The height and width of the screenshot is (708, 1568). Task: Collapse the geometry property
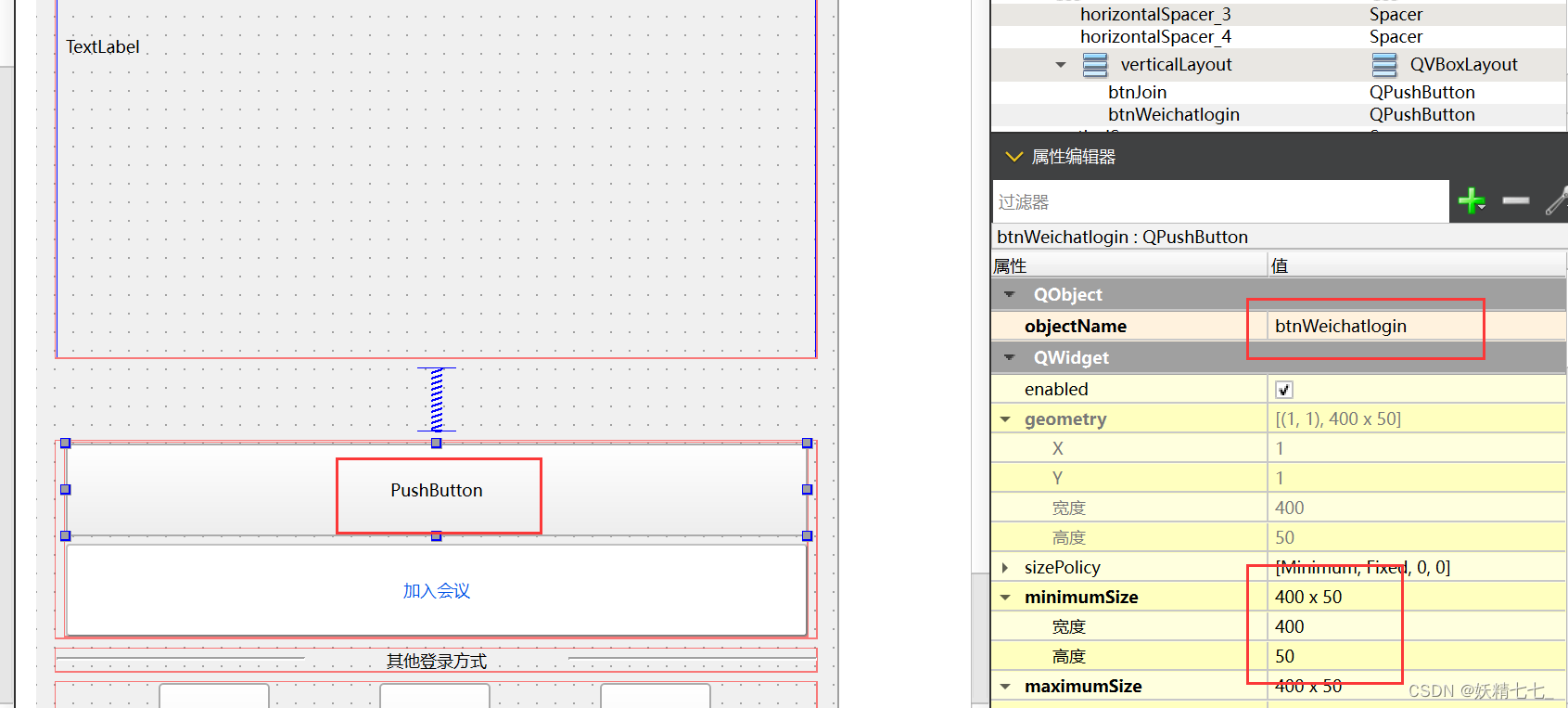[1005, 419]
